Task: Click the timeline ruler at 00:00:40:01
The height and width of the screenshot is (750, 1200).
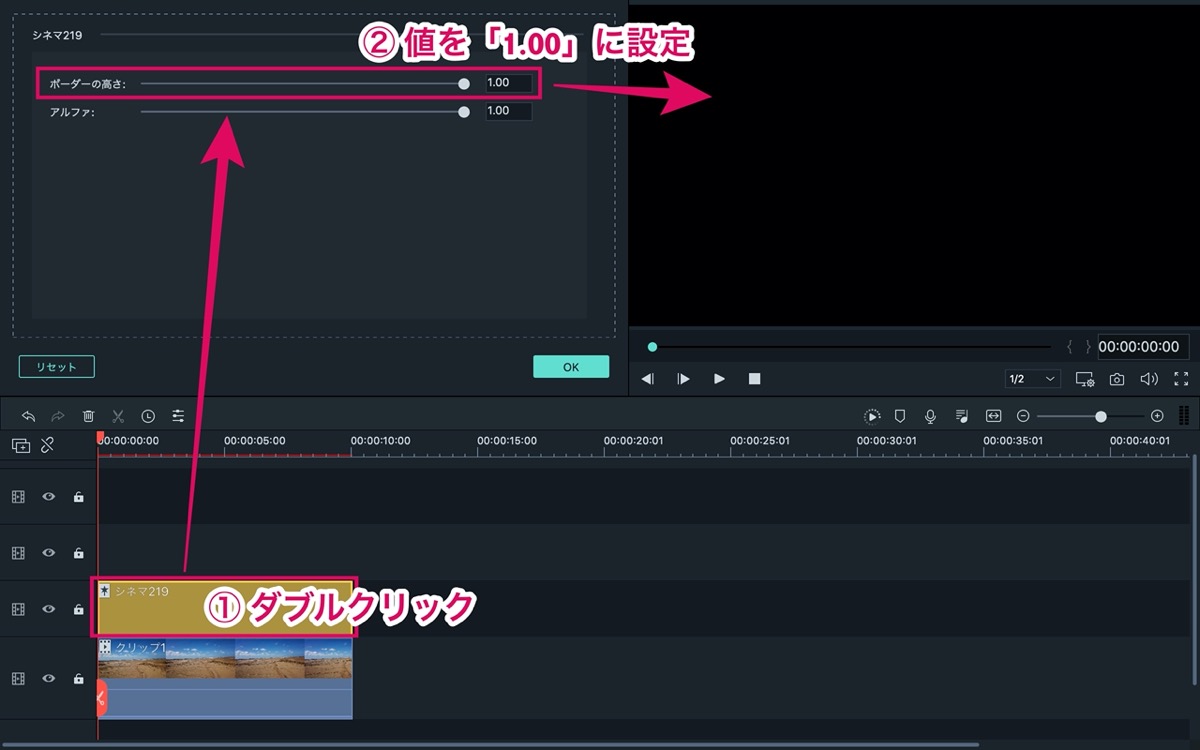Action: (1140, 440)
